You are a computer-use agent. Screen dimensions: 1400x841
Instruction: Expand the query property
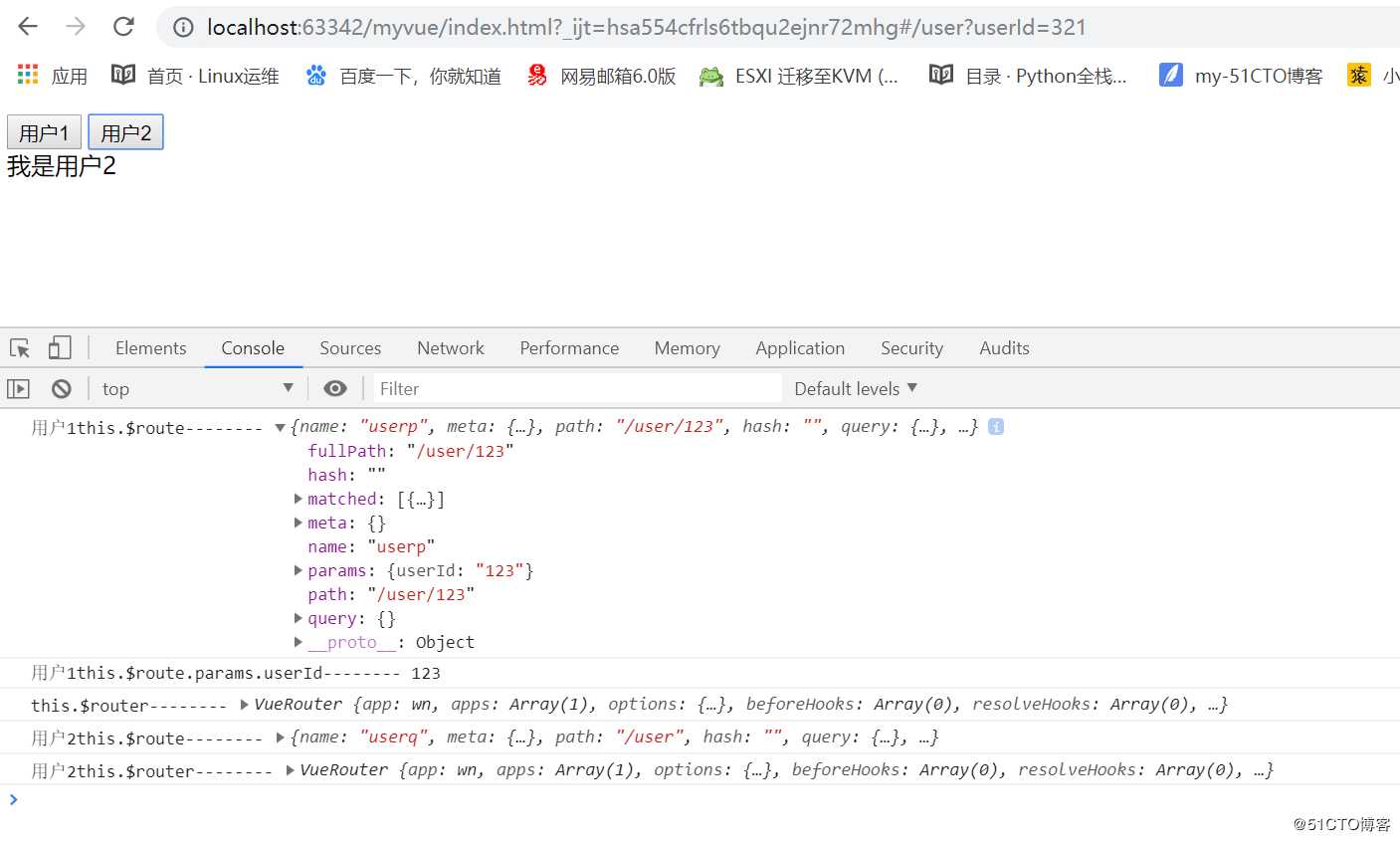click(298, 618)
